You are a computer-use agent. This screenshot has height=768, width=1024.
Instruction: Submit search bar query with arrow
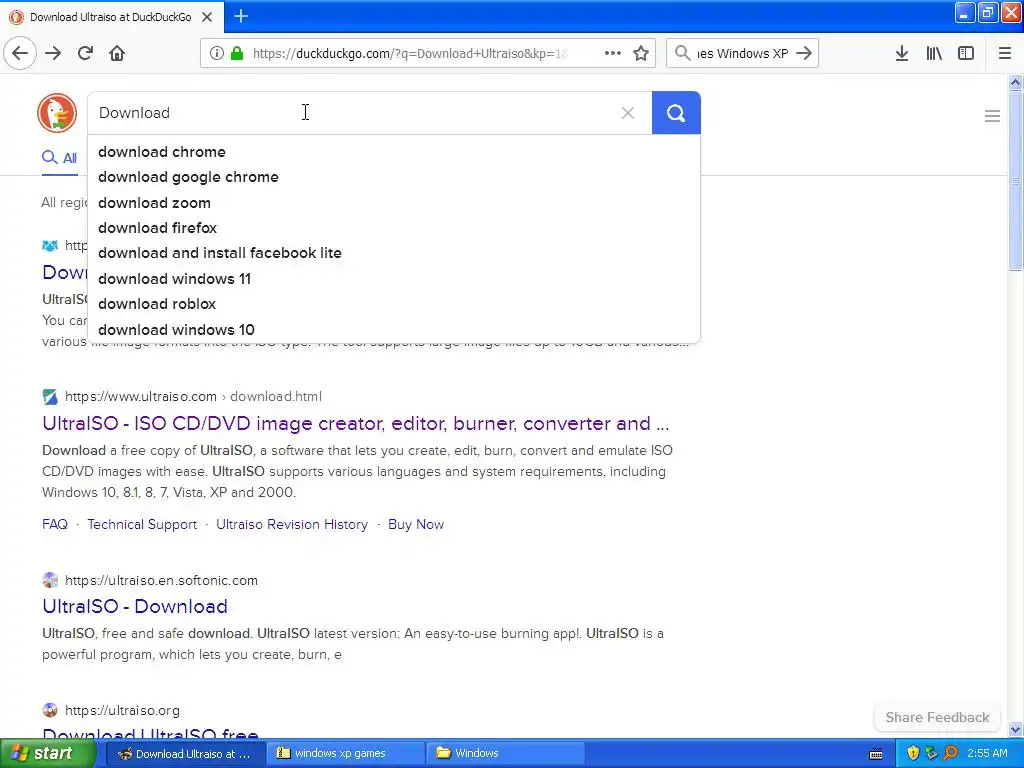[x=805, y=53]
